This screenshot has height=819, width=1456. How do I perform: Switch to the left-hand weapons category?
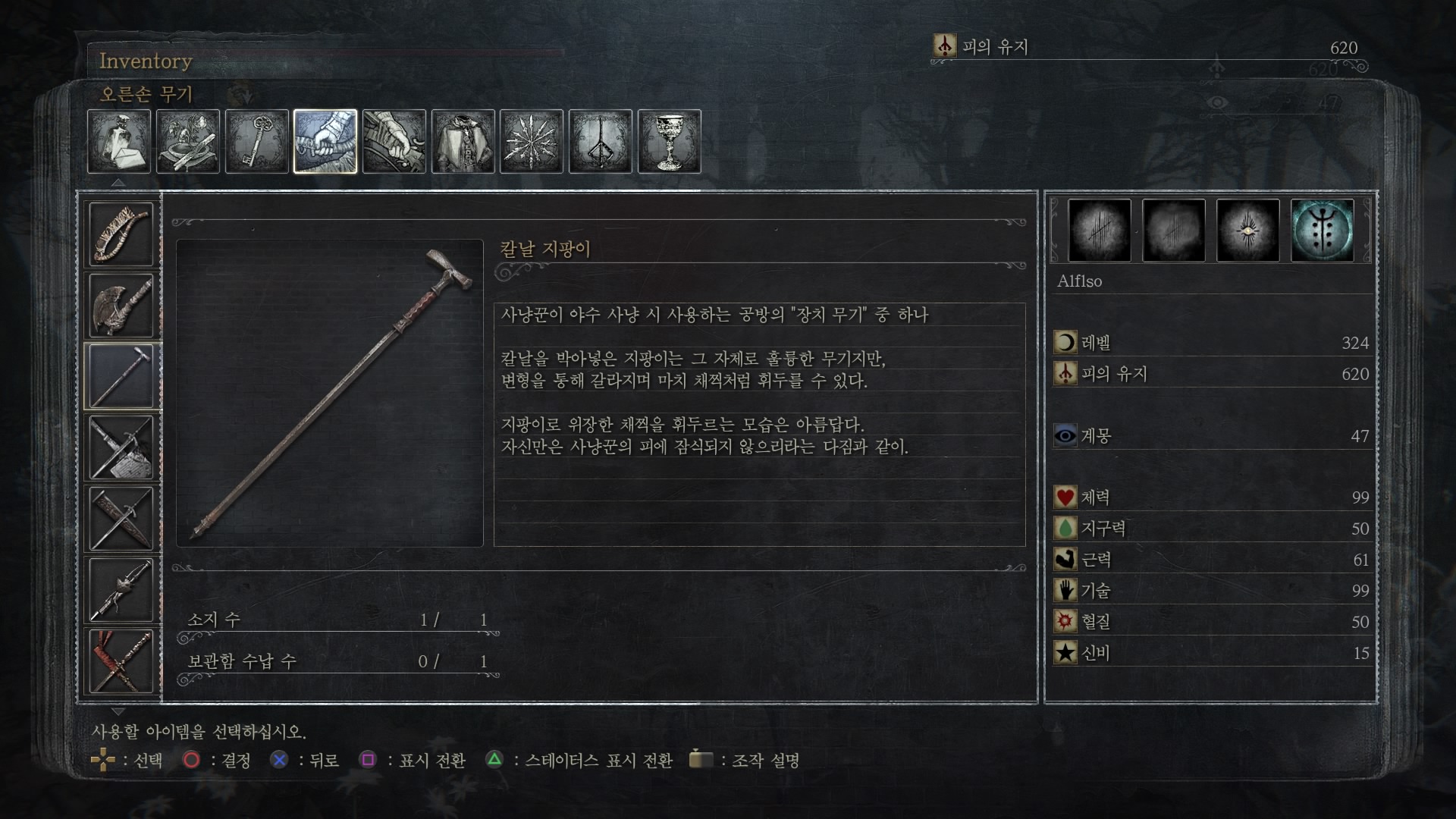pos(394,142)
